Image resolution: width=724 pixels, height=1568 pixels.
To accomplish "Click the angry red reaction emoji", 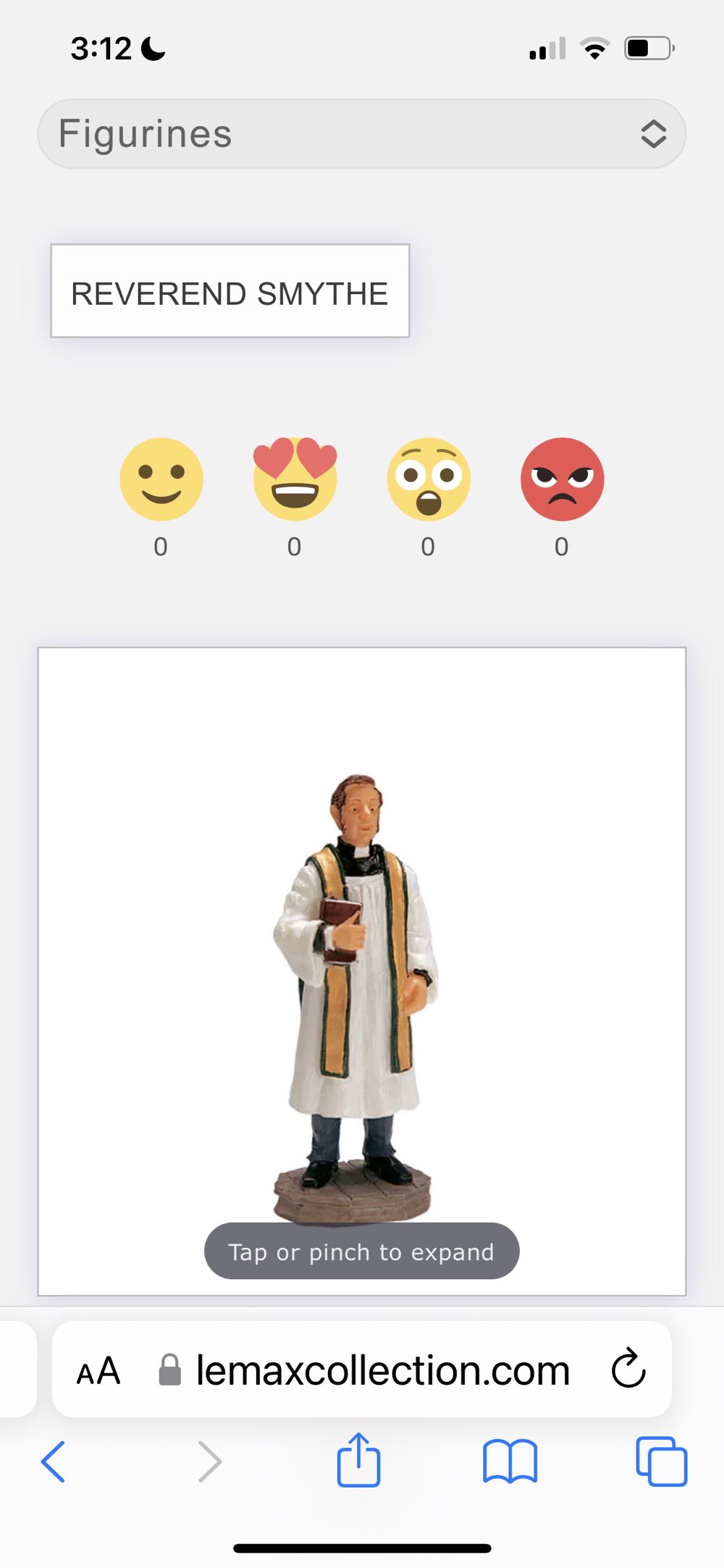I will point(562,479).
